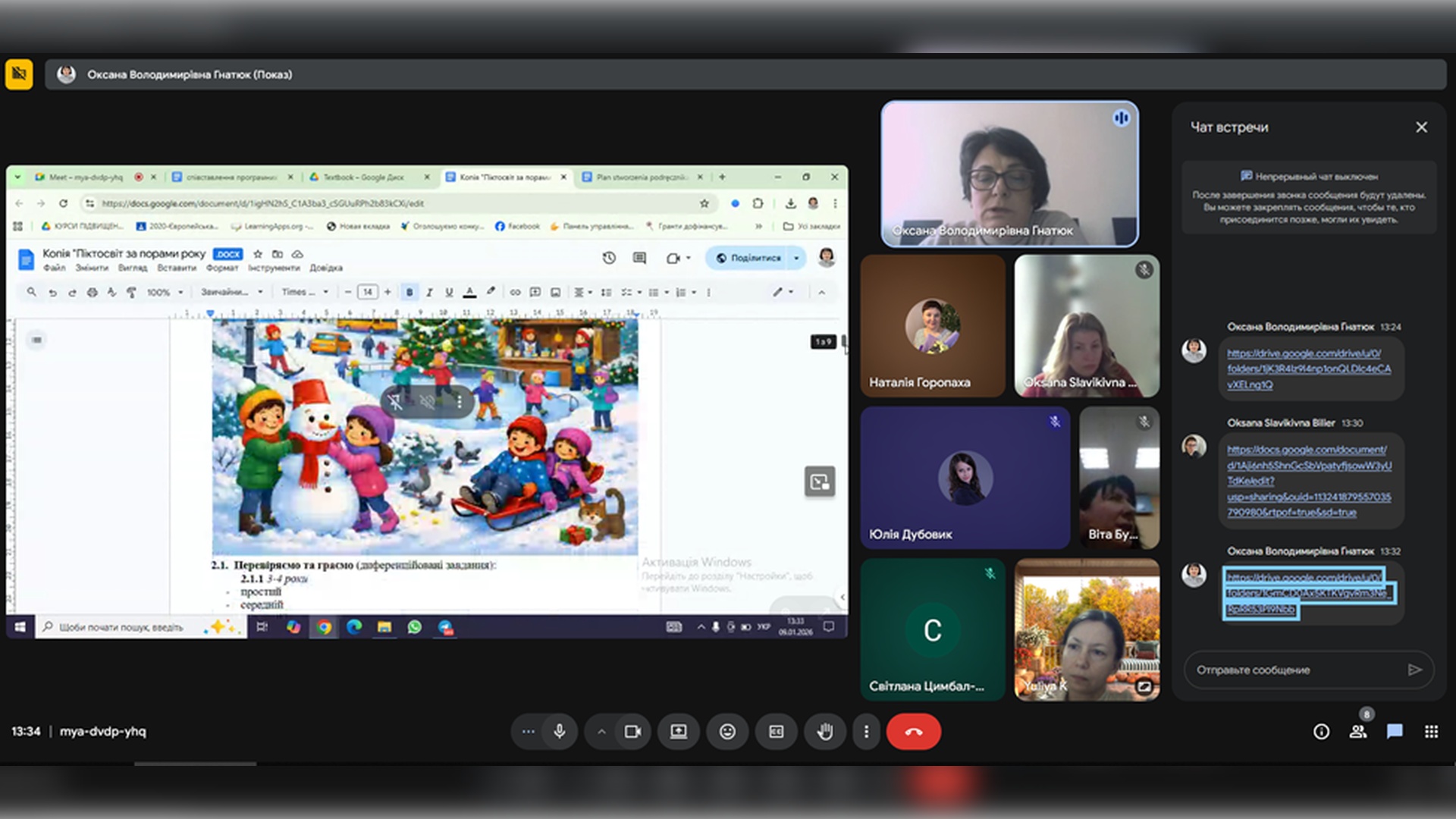Open the first drive.google.com folder link

(x=1308, y=369)
